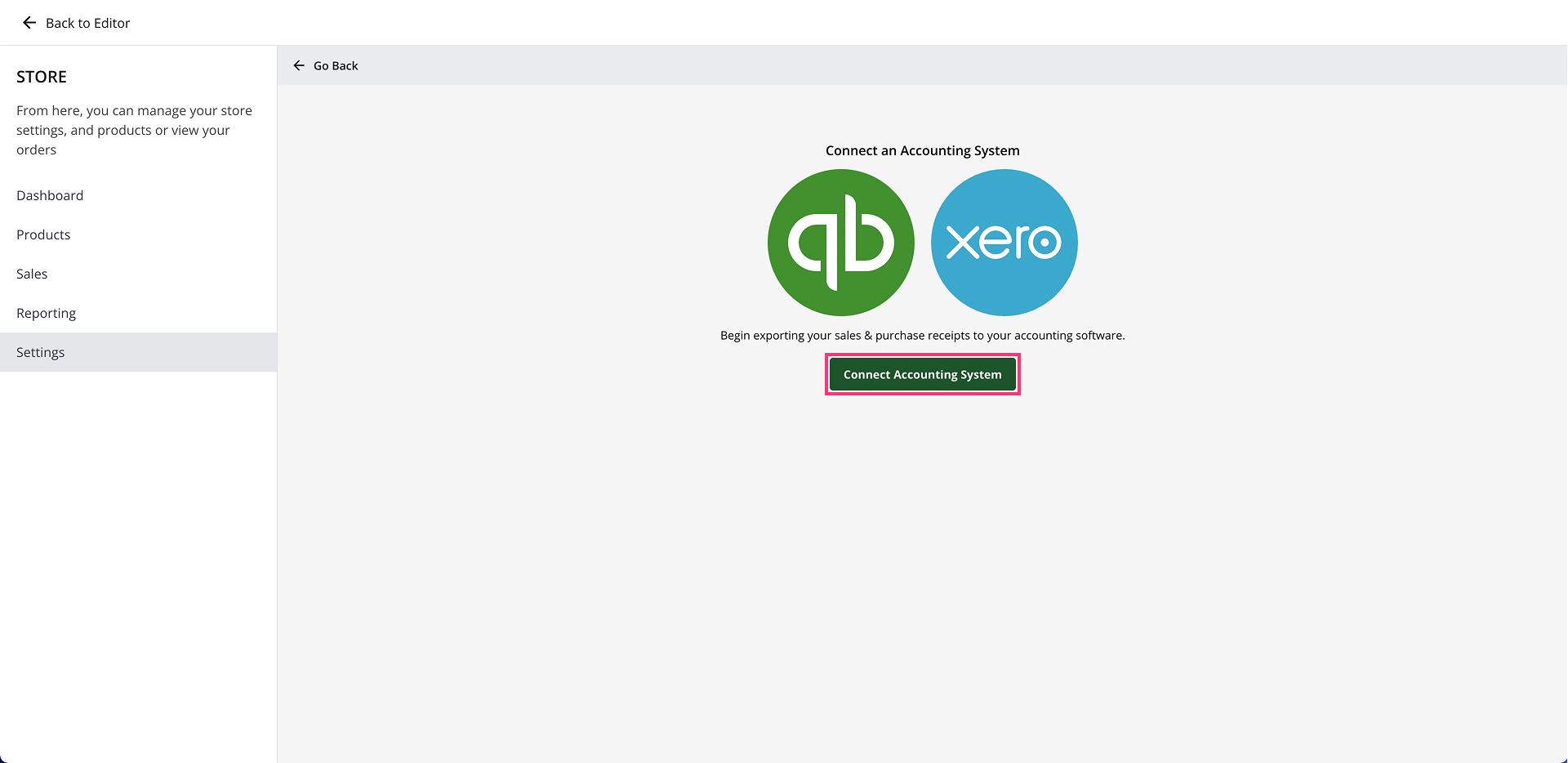Click the QuickBooks logo icon
1568x763 pixels.
pyautogui.click(x=841, y=243)
